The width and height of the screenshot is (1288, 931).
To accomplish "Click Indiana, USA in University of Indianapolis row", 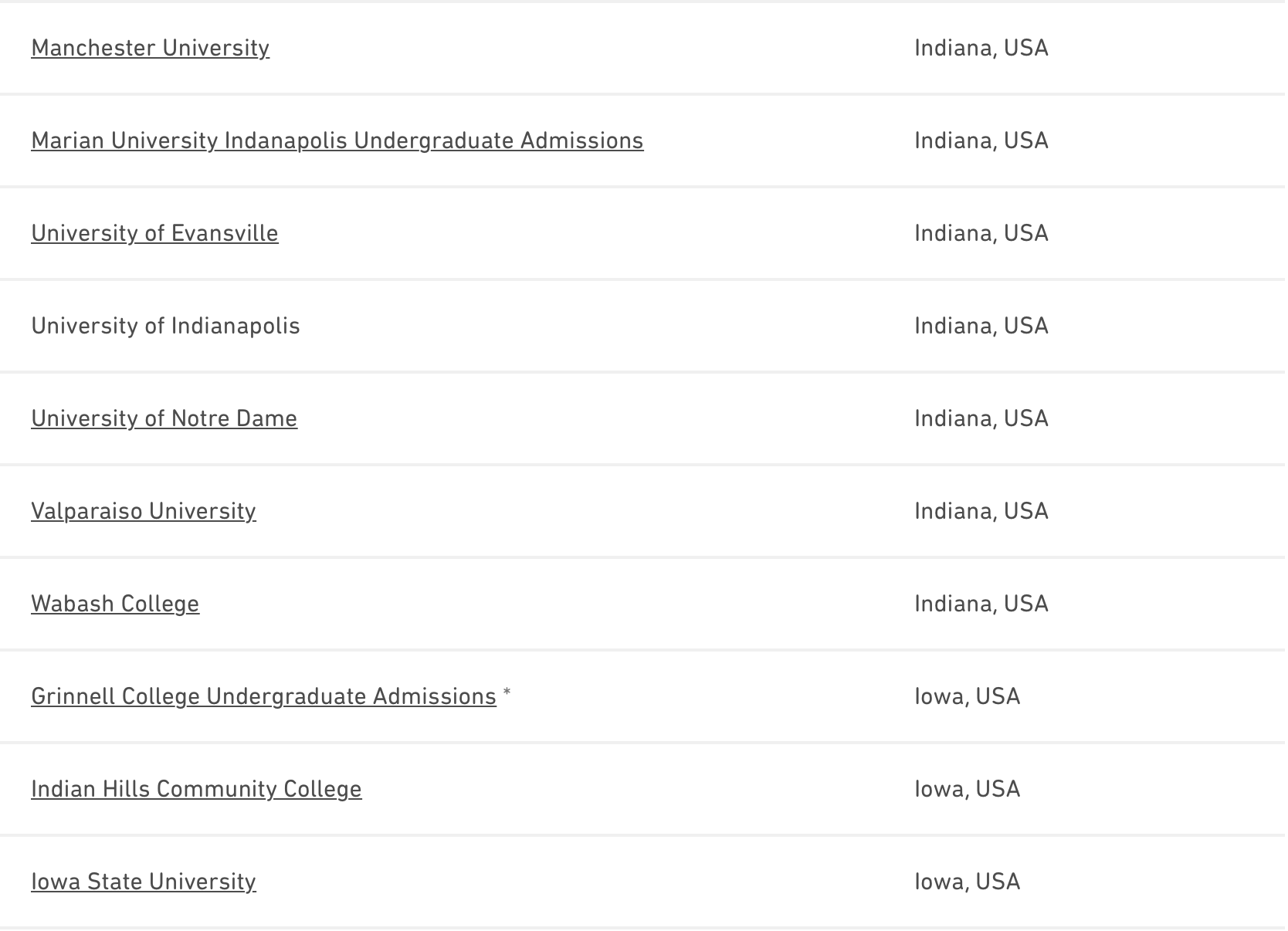I will pyautogui.click(x=981, y=326).
